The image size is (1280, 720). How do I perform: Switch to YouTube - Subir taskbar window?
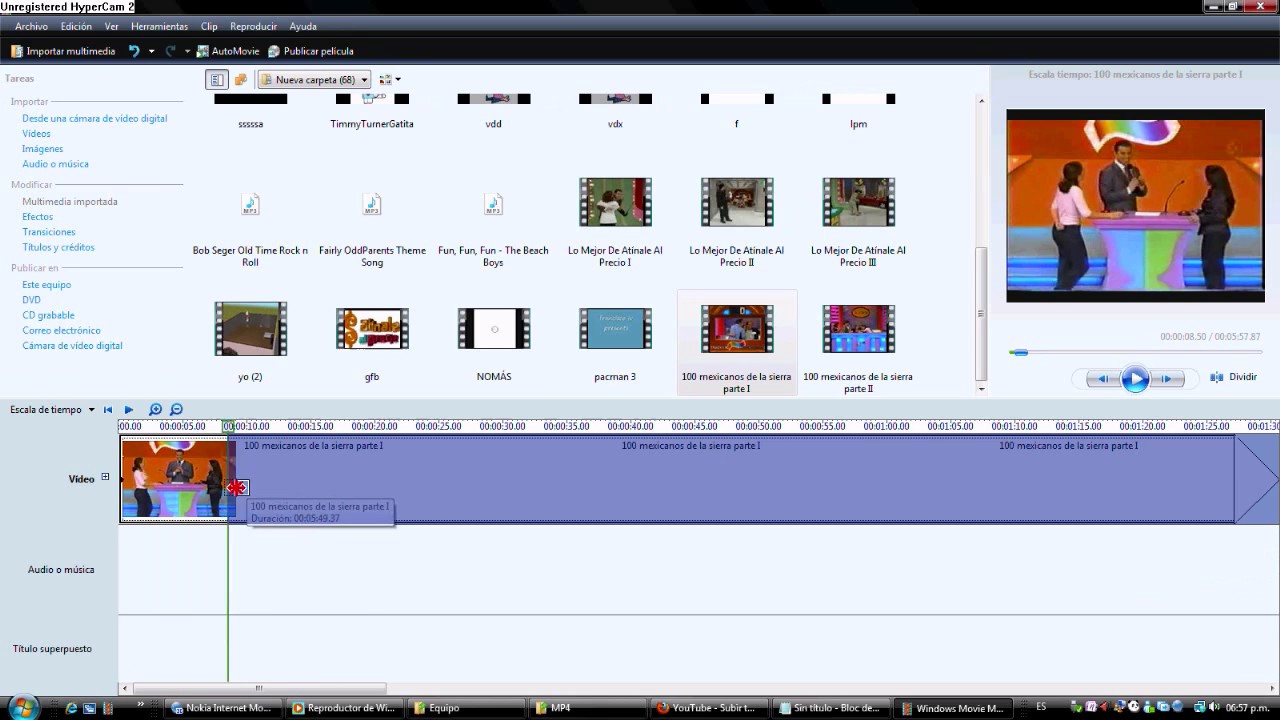point(709,708)
